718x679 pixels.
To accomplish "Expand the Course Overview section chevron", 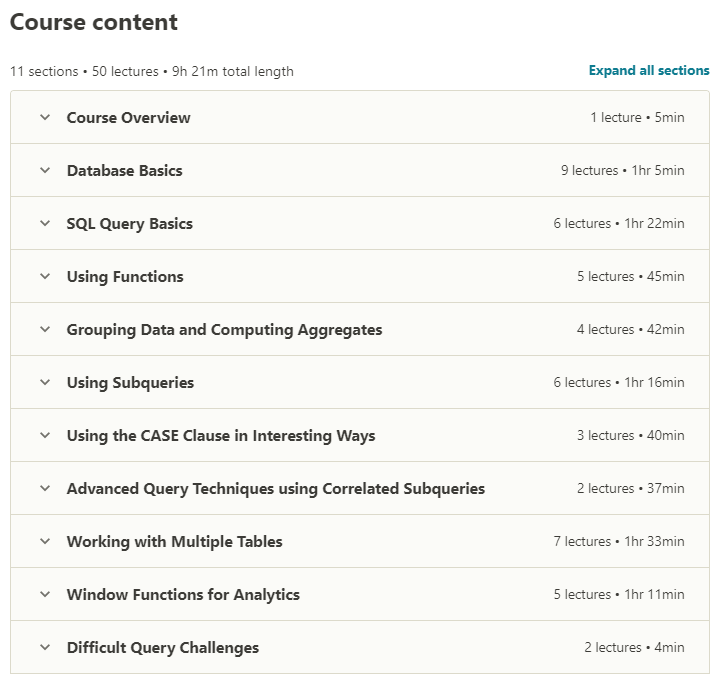I will coord(45,118).
